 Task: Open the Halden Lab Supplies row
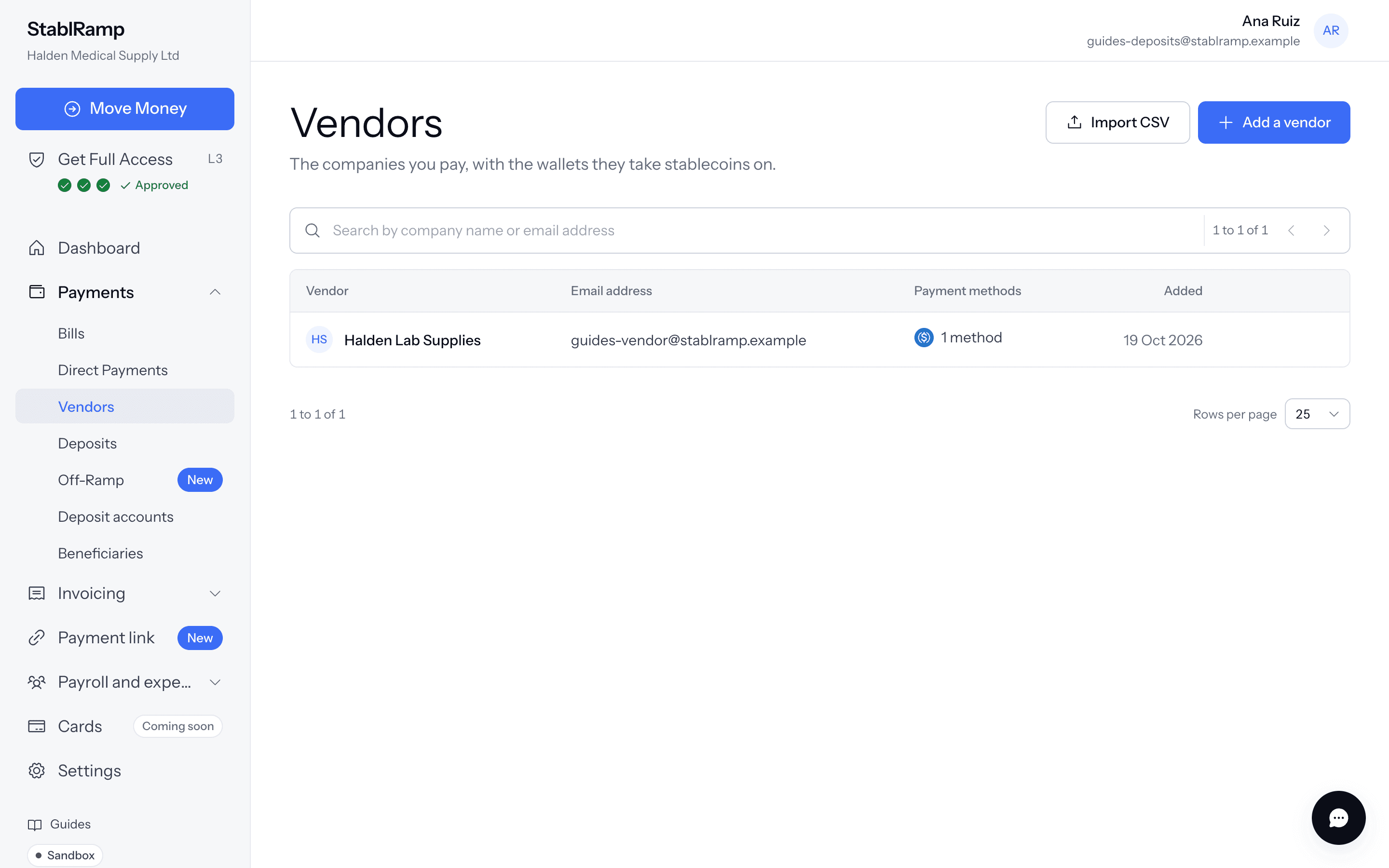pyautogui.click(x=819, y=340)
